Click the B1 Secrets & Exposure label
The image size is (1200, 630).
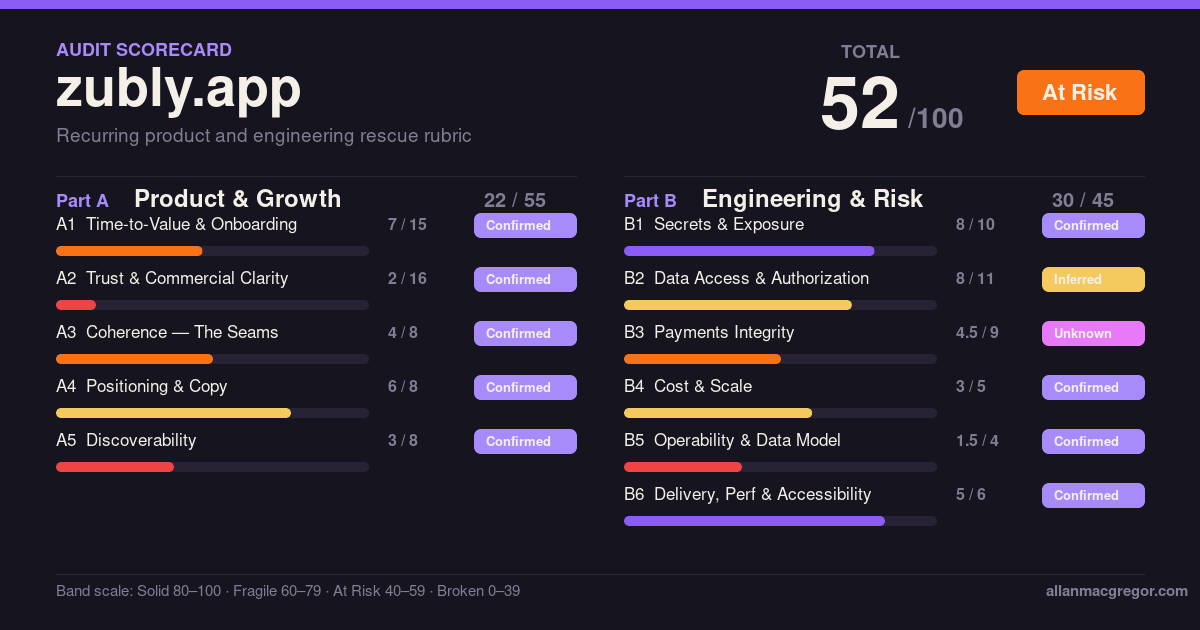click(714, 225)
